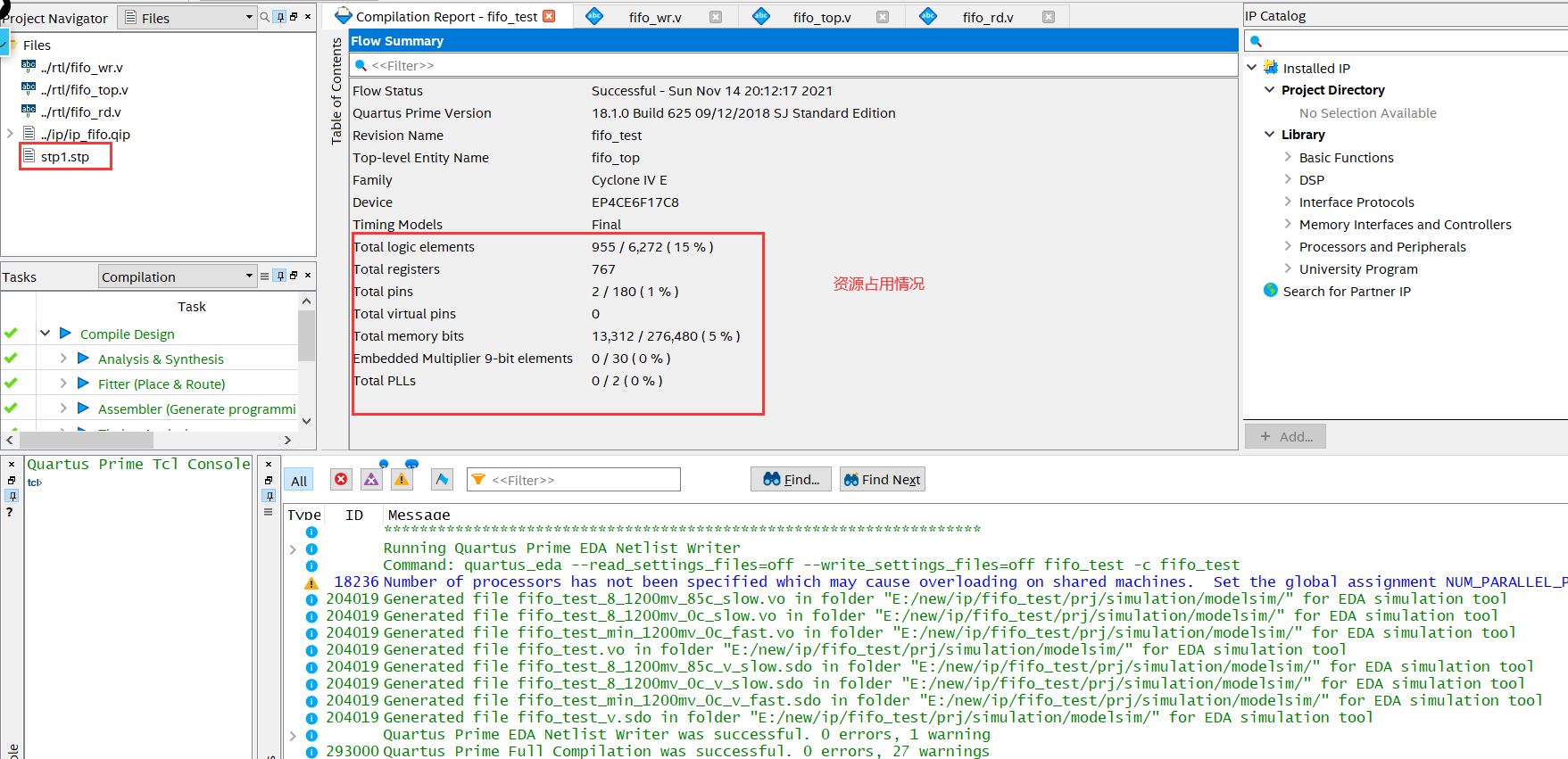Open the Compilation task flow dropdown
Screen dimensions: 1568x759
(x=178, y=276)
